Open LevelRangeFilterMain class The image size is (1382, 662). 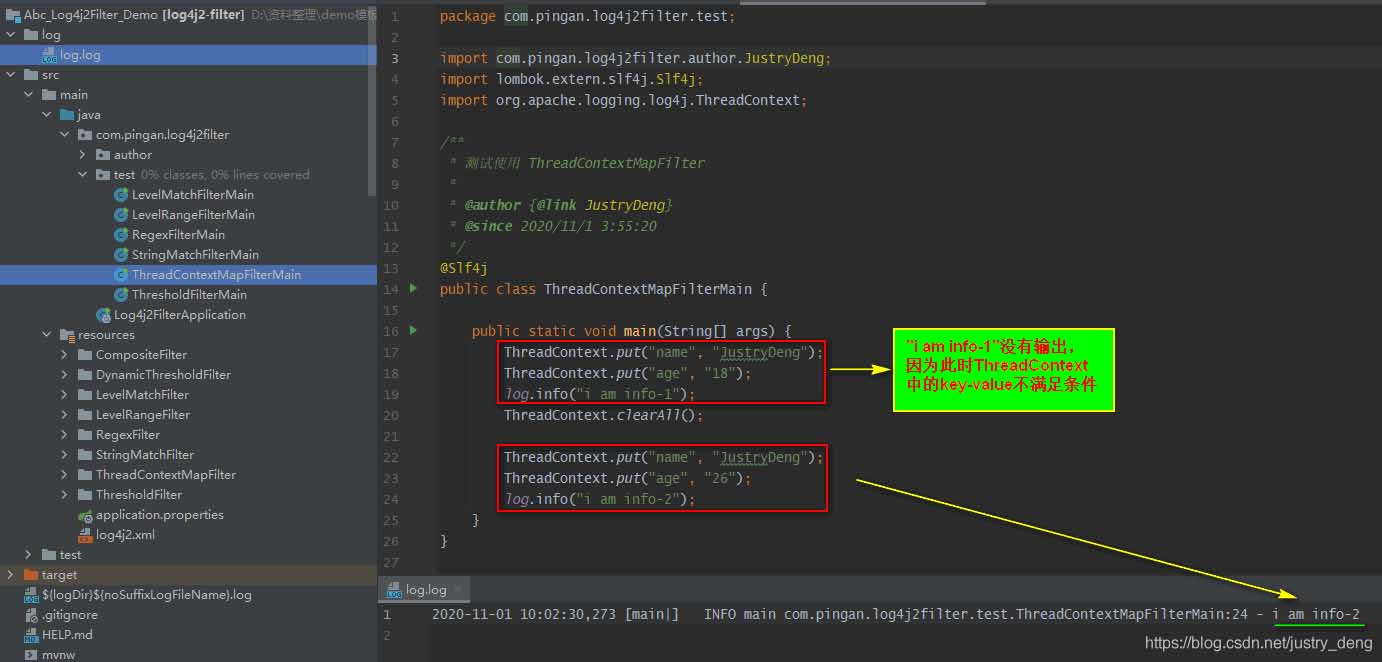193,215
